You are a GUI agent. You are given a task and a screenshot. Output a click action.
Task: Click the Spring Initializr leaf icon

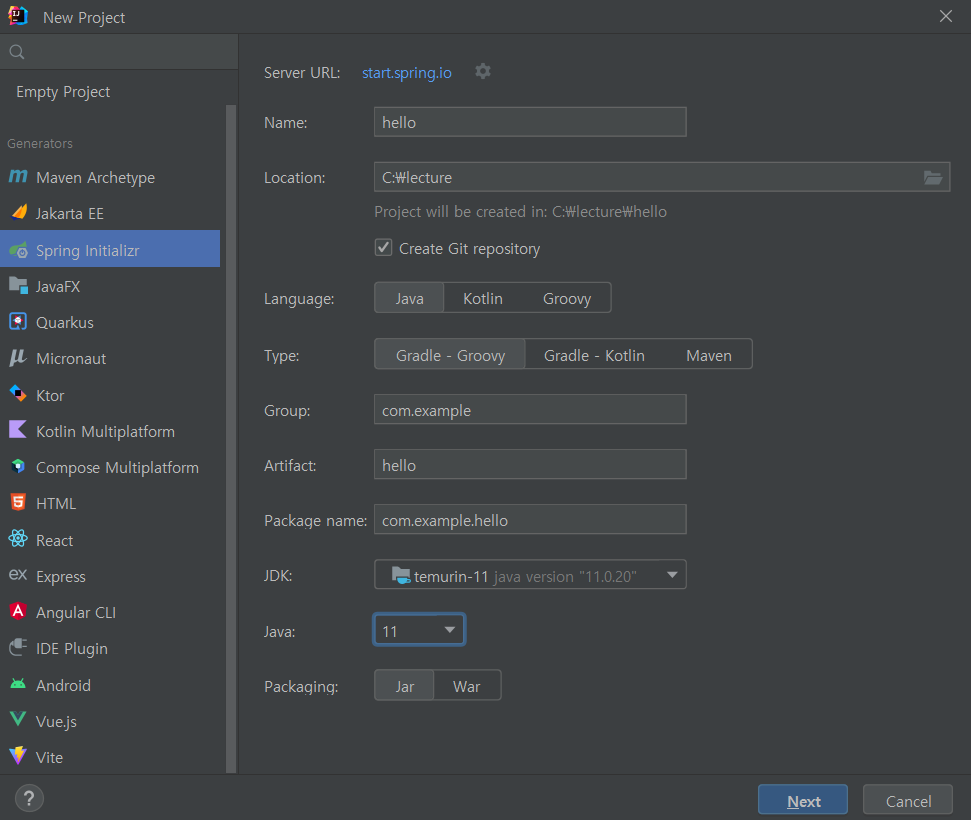(x=19, y=250)
